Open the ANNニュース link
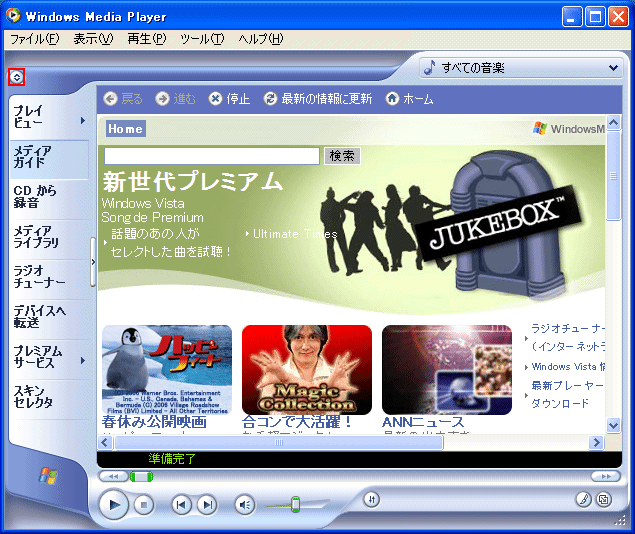 click(423, 422)
